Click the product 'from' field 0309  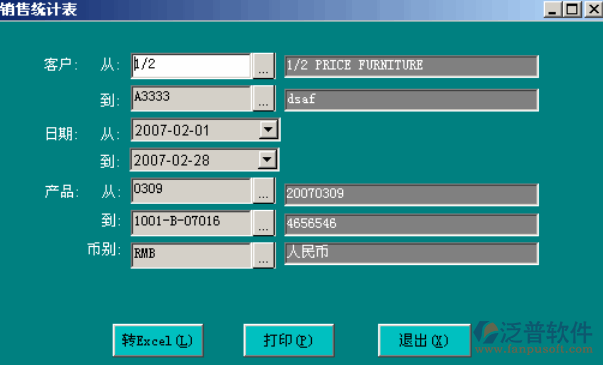(192, 190)
